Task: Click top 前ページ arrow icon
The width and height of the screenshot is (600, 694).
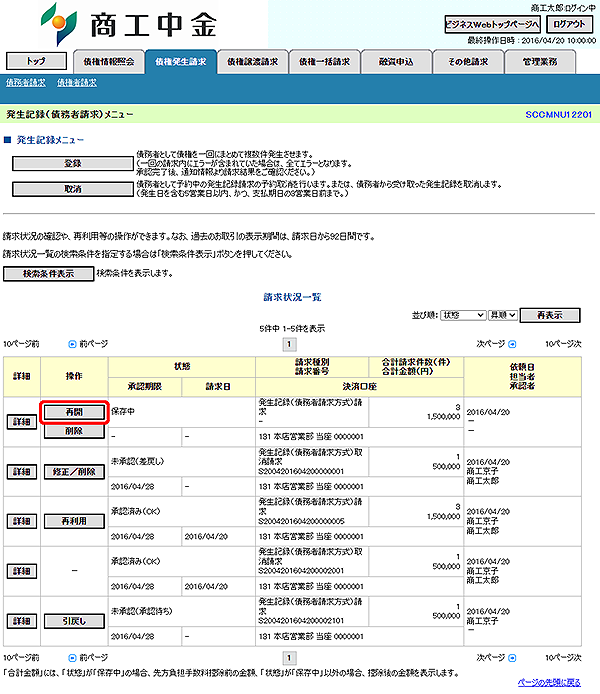Action: point(72,344)
